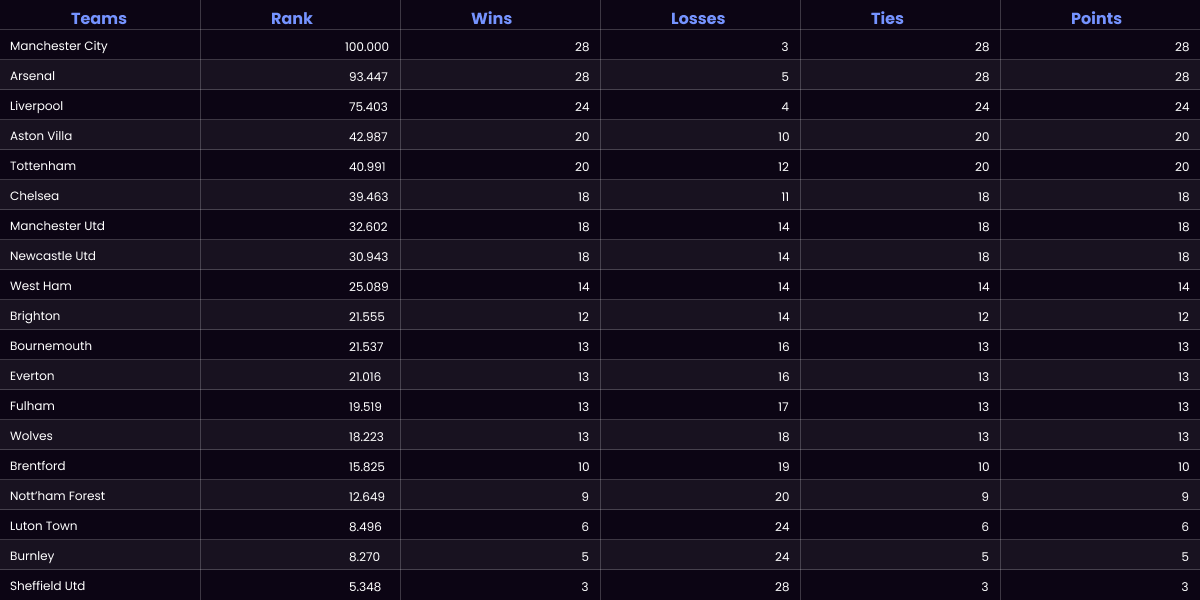1200x600 pixels.
Task: Click the Wins column header
Action: [x=492, y=18]
